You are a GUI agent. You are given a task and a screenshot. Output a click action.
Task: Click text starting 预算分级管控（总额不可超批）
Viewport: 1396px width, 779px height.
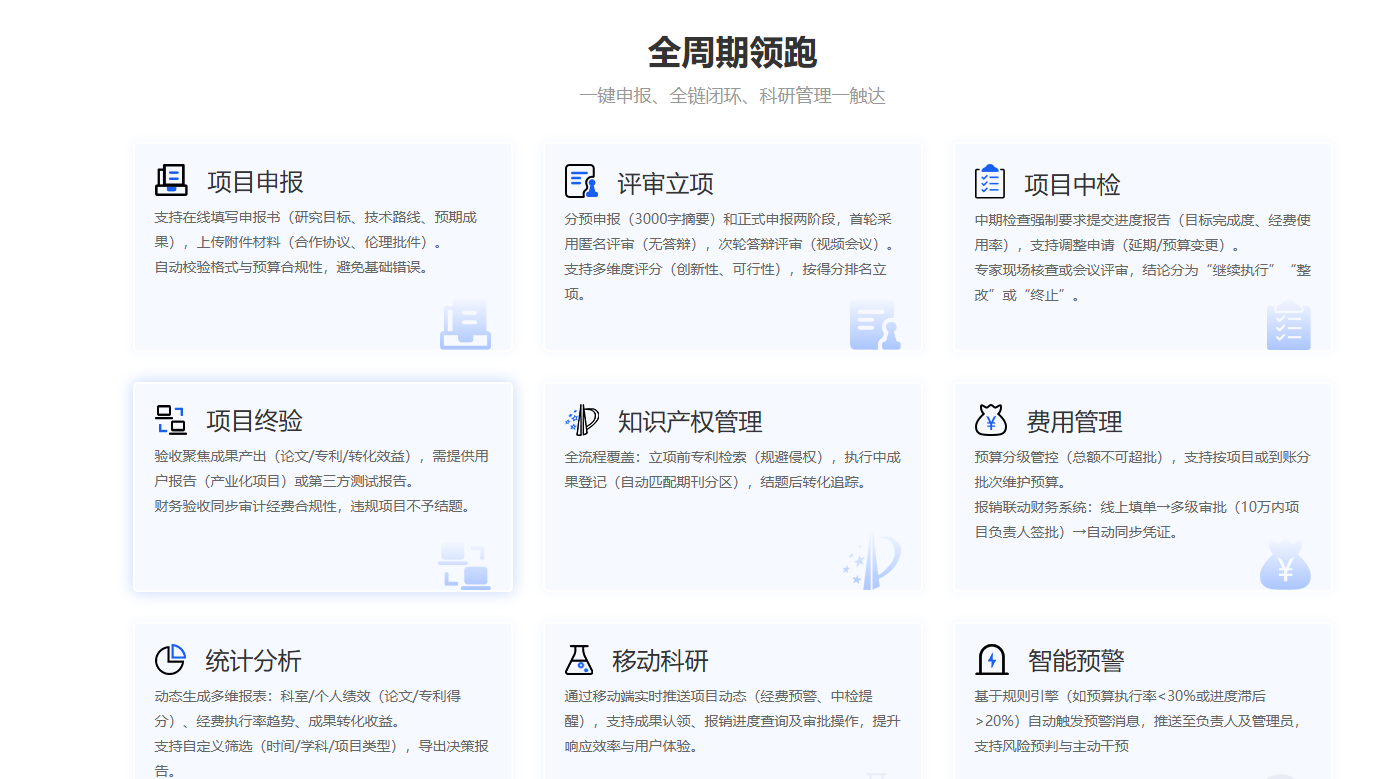[1142, 469]
